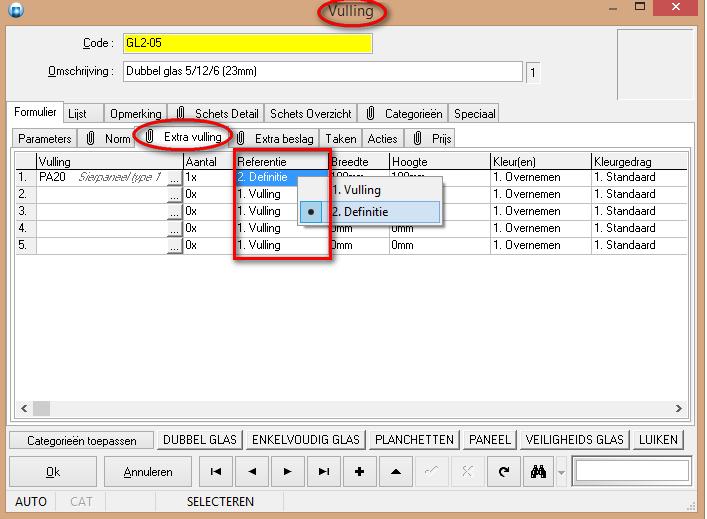Add new record with plus icon

tap(359, 472)
